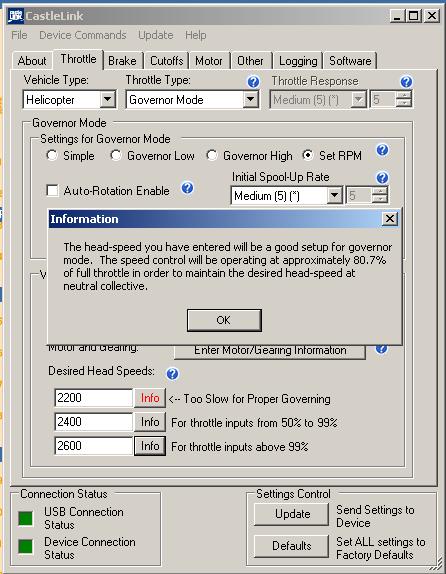Click the Initial Spool-Up Rate value stepper
The image size is (446, 574).
click(x=380, y=195)
